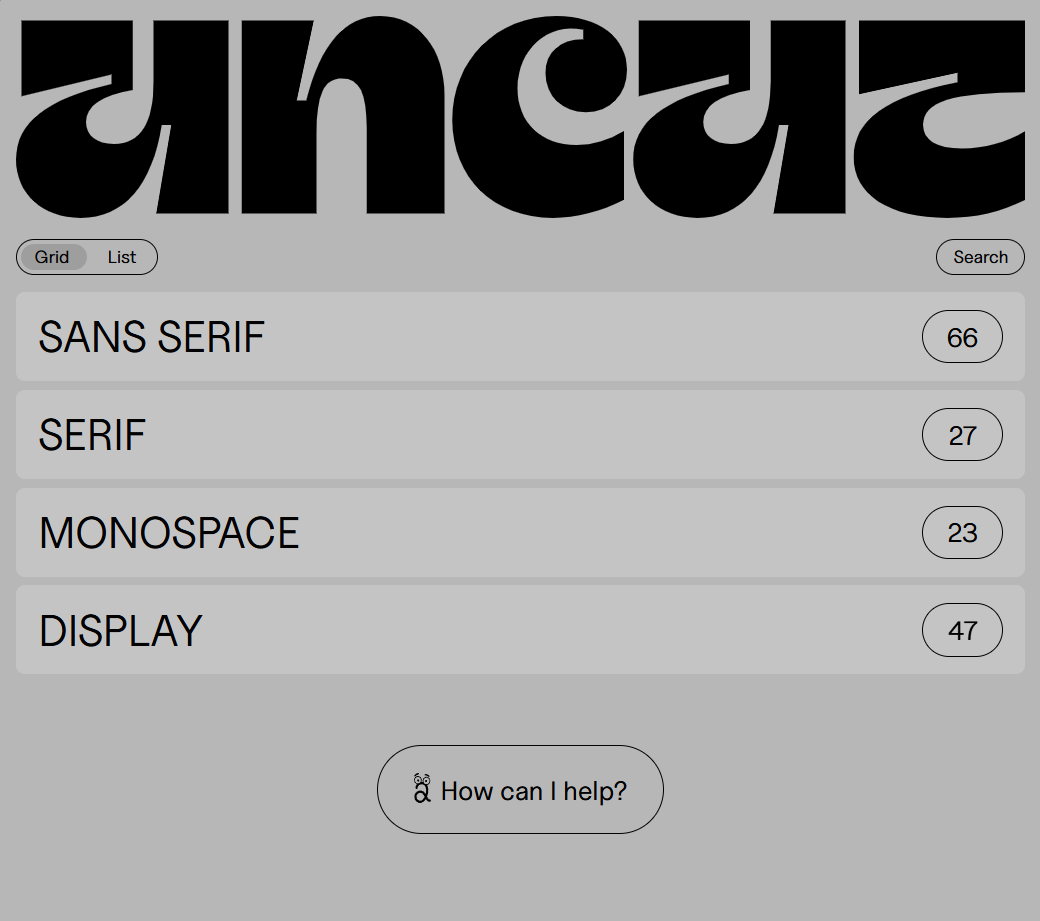
Task: Open the DISPLAY fonts category
Action: click(x=520, y=630)
